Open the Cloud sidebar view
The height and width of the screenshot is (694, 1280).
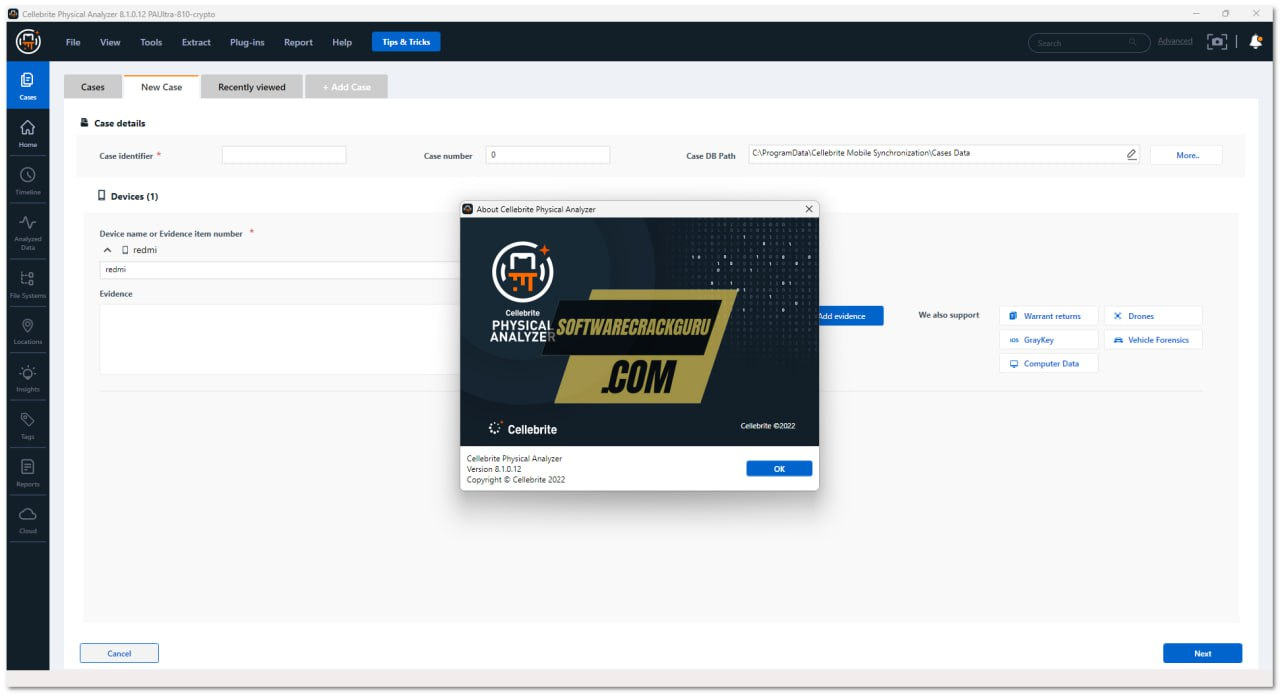point(28,520)
